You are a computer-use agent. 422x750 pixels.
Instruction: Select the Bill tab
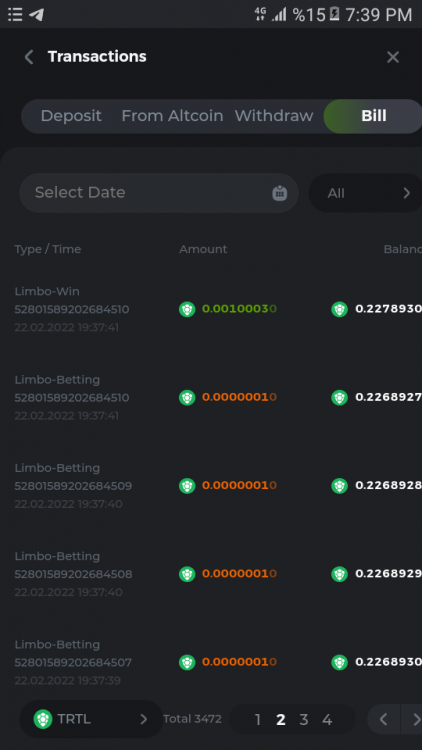pos(373,116)
